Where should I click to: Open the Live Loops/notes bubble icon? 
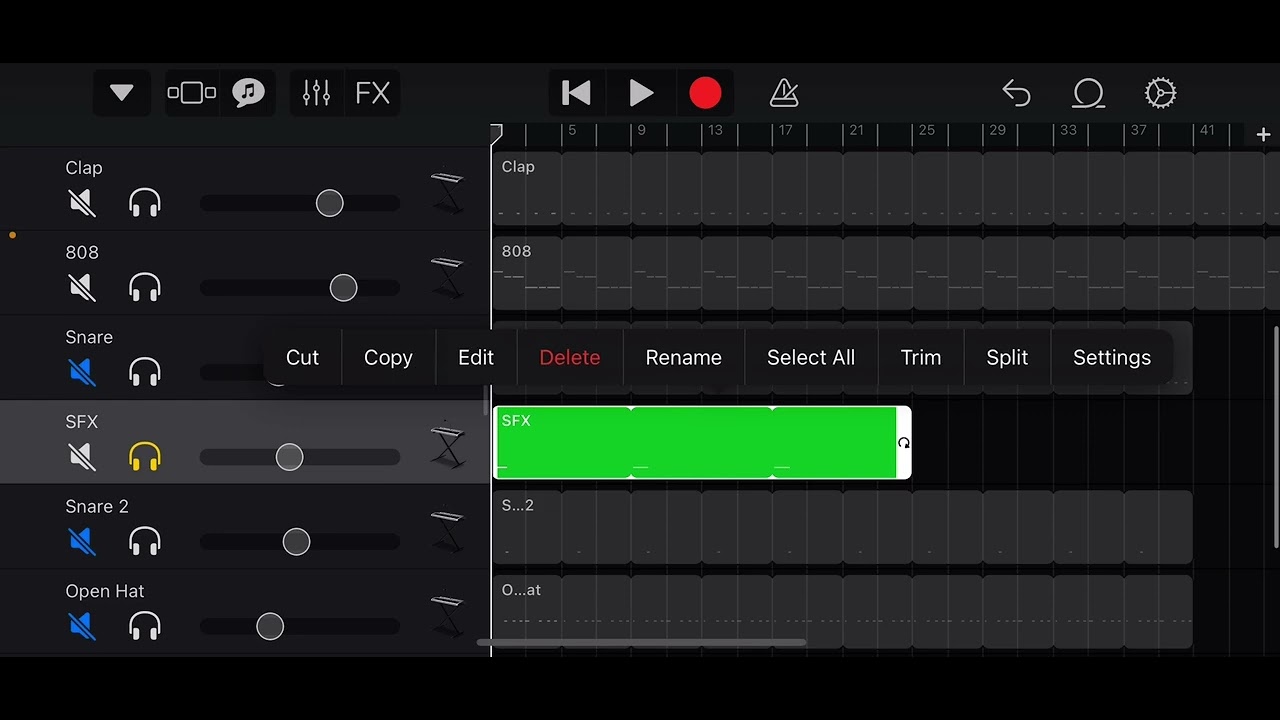tap(248, 93)
